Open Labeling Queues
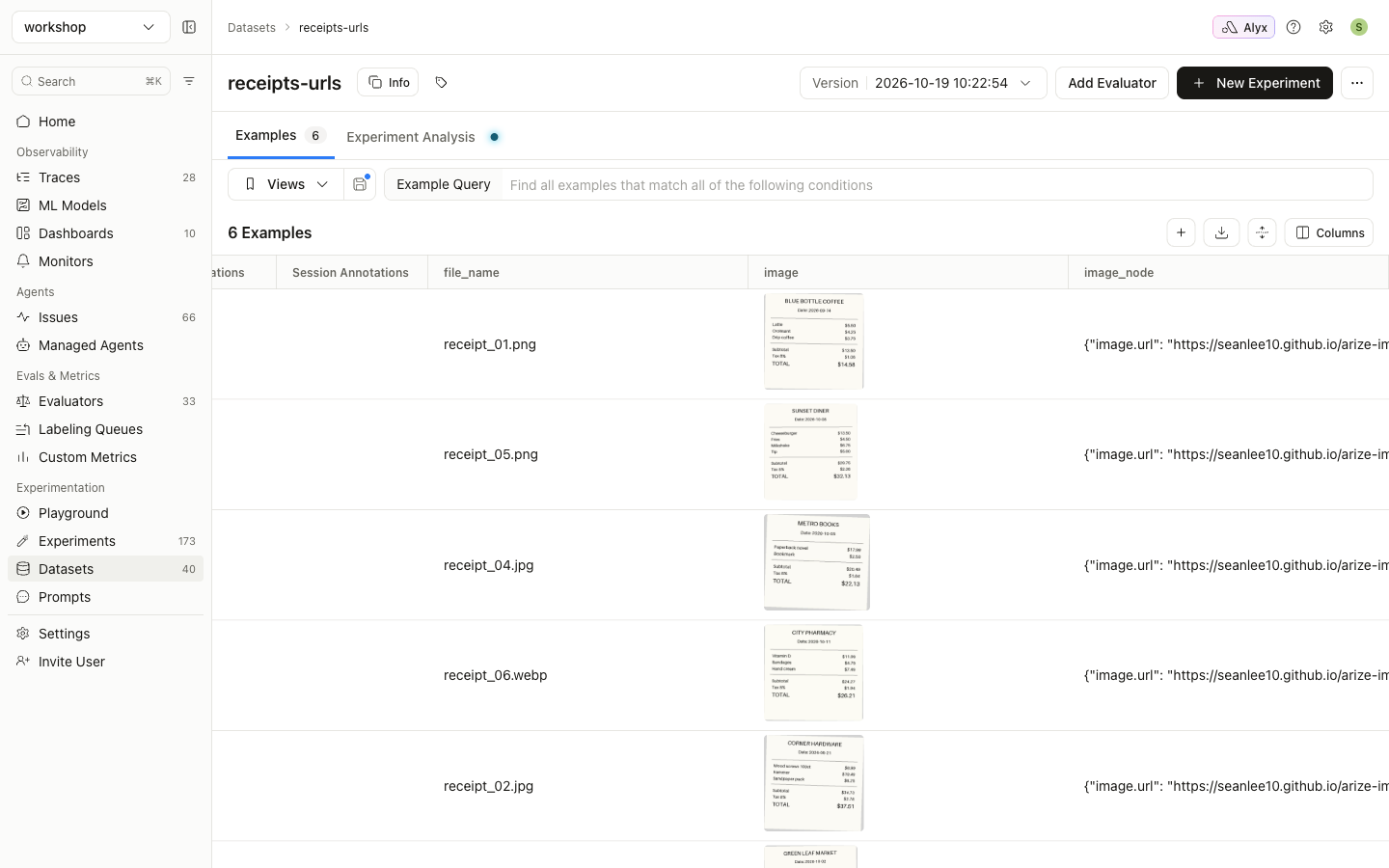Viewport: 1389px width, 868px height. pos(106,429)
